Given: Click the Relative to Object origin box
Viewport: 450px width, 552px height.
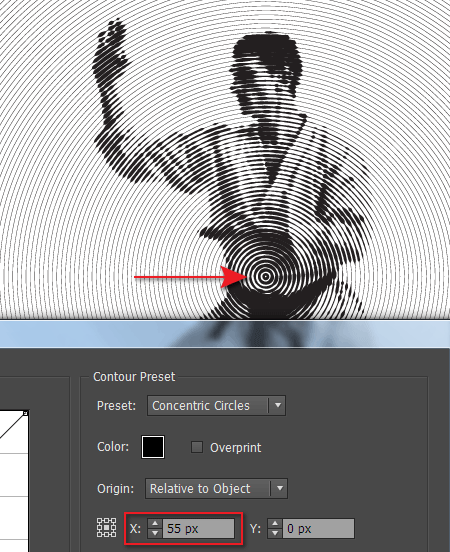Looking at the screenshot, I should (x=216, y=488).
